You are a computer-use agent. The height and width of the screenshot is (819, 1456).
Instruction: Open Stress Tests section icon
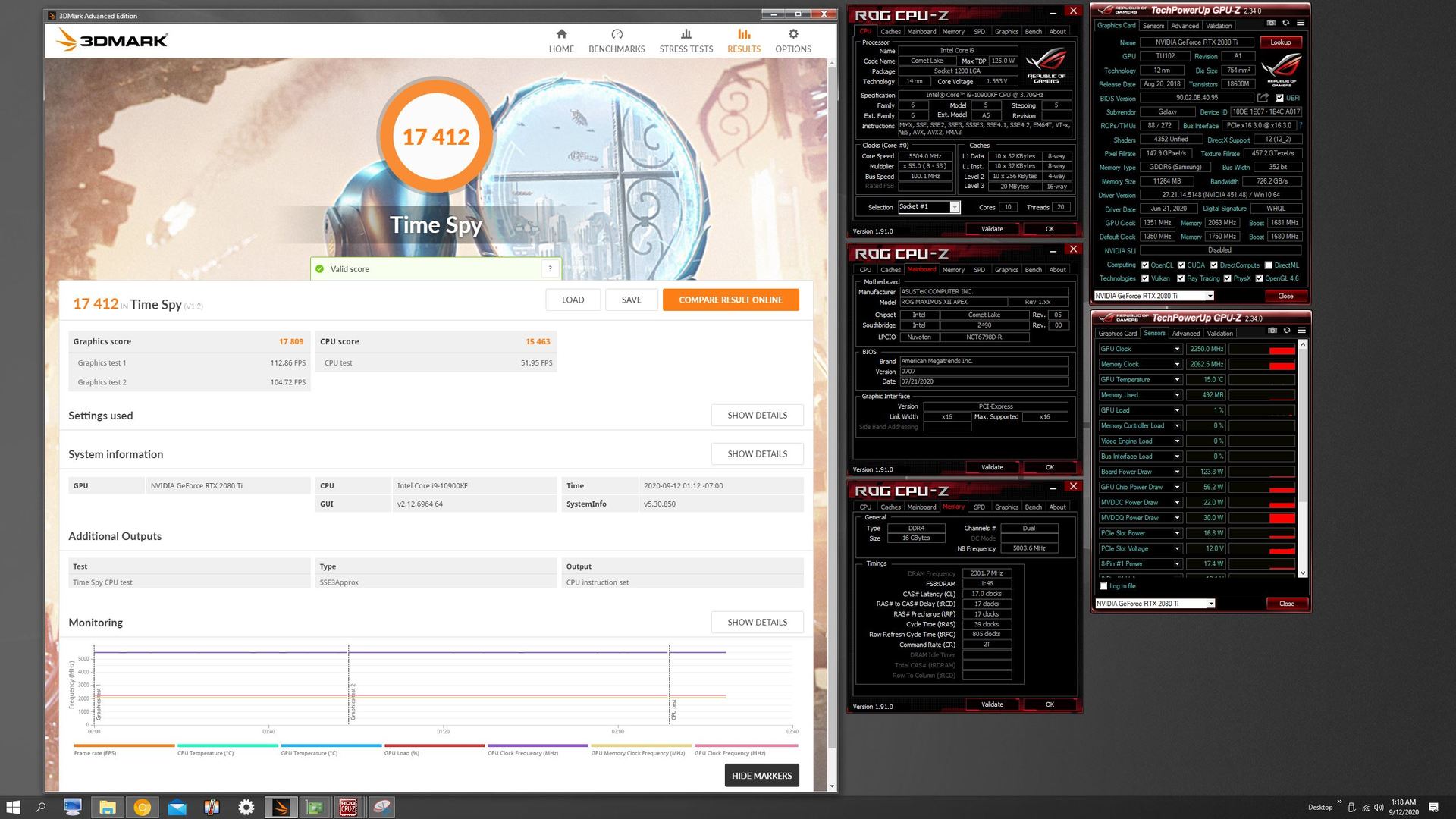click(x=686, y=34)
